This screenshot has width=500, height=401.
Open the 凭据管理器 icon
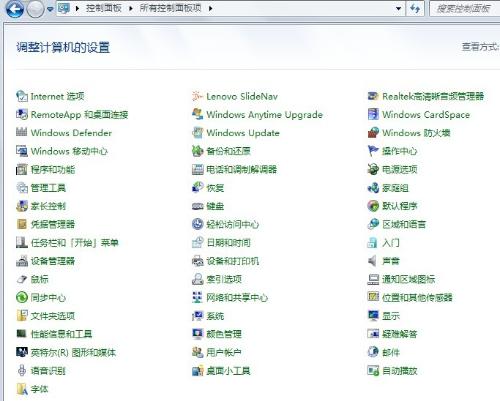coord(22,224)
